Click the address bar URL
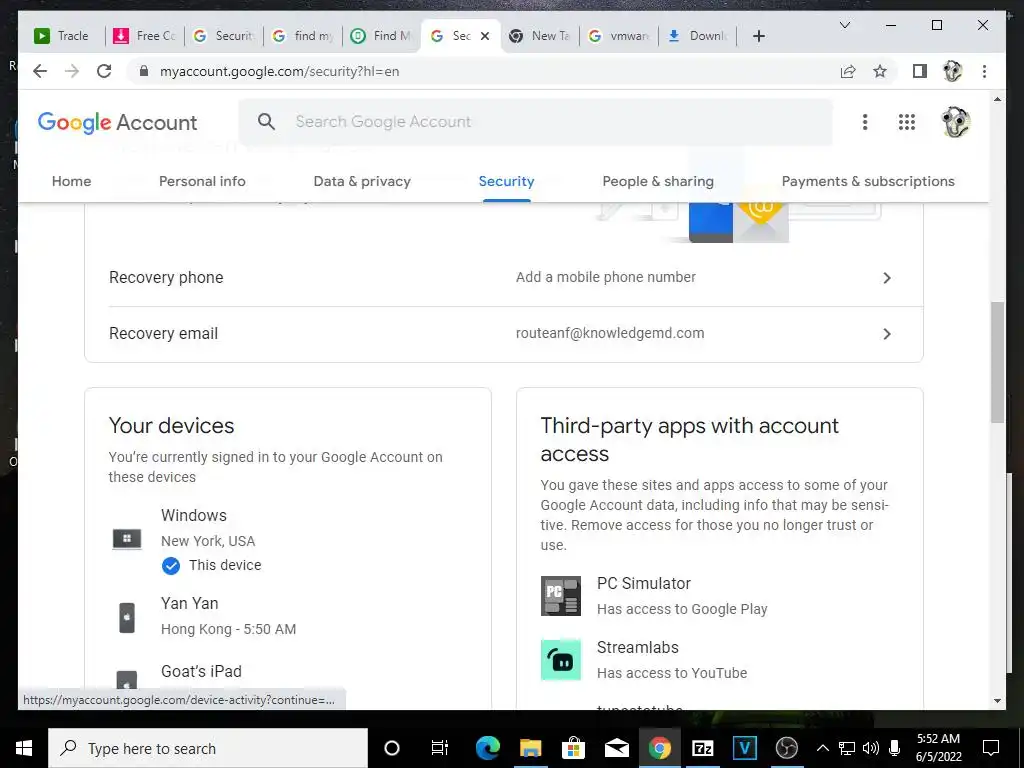Viewport: 1024px width, 768px height. point(280,71)
